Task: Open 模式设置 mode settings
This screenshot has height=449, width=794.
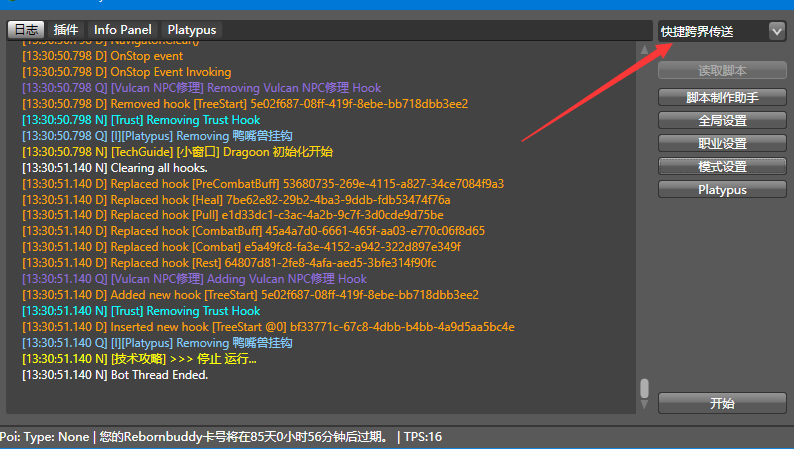Action: click(x=722, y=166)
